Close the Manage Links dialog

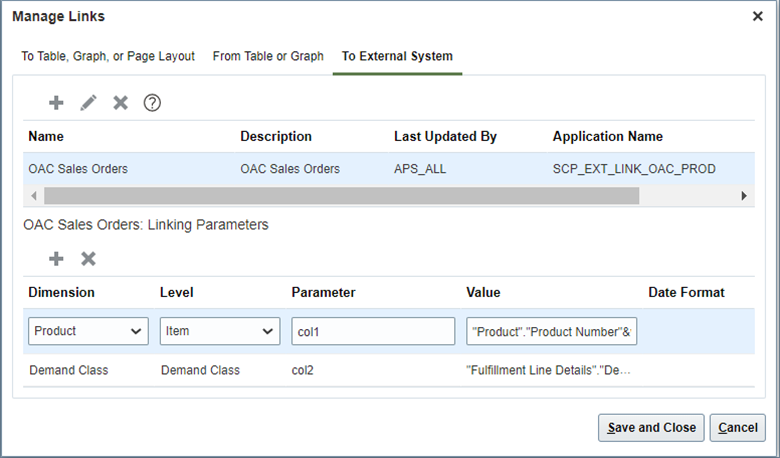[759, 16]
